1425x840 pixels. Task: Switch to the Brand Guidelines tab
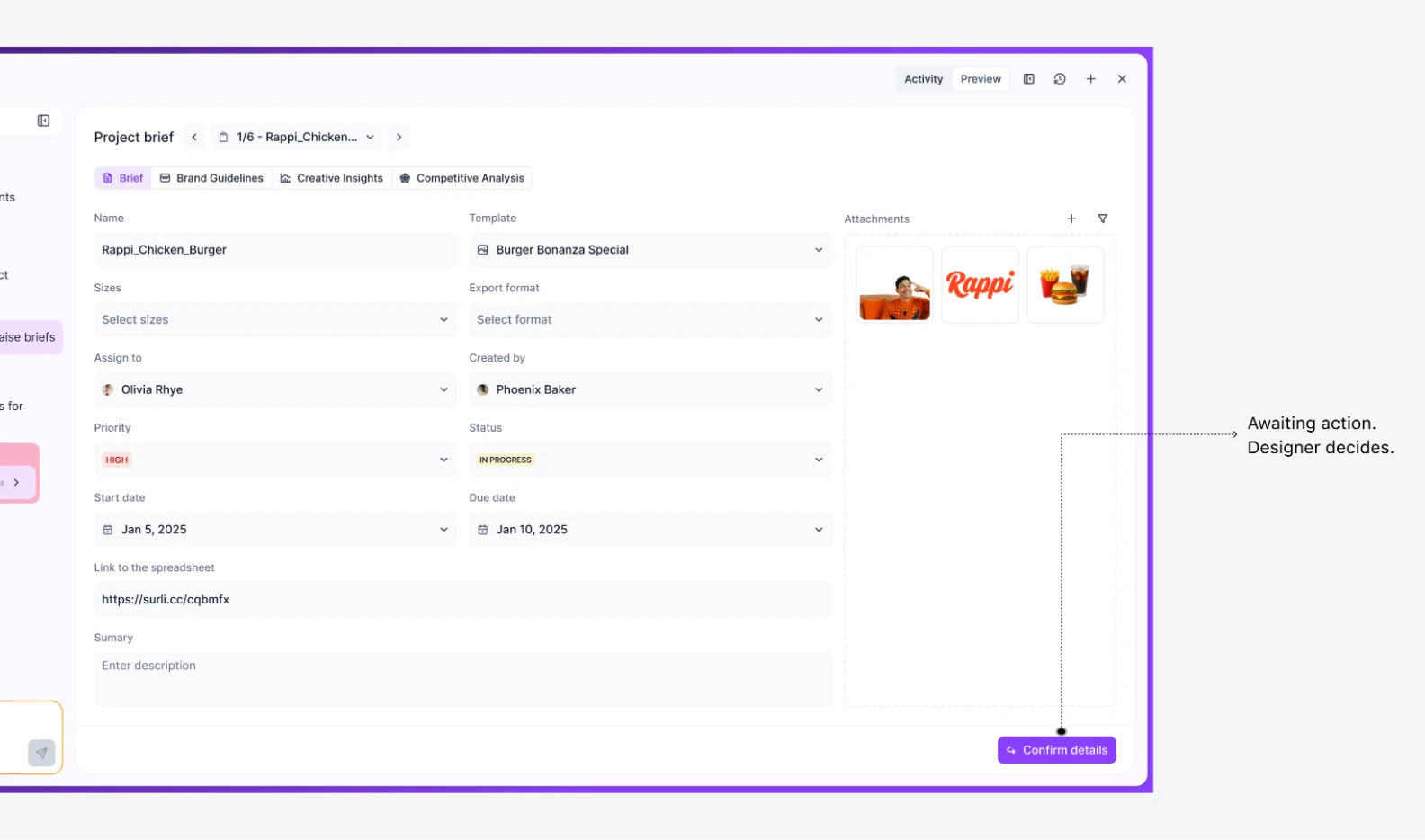click(x=211, y=178)
